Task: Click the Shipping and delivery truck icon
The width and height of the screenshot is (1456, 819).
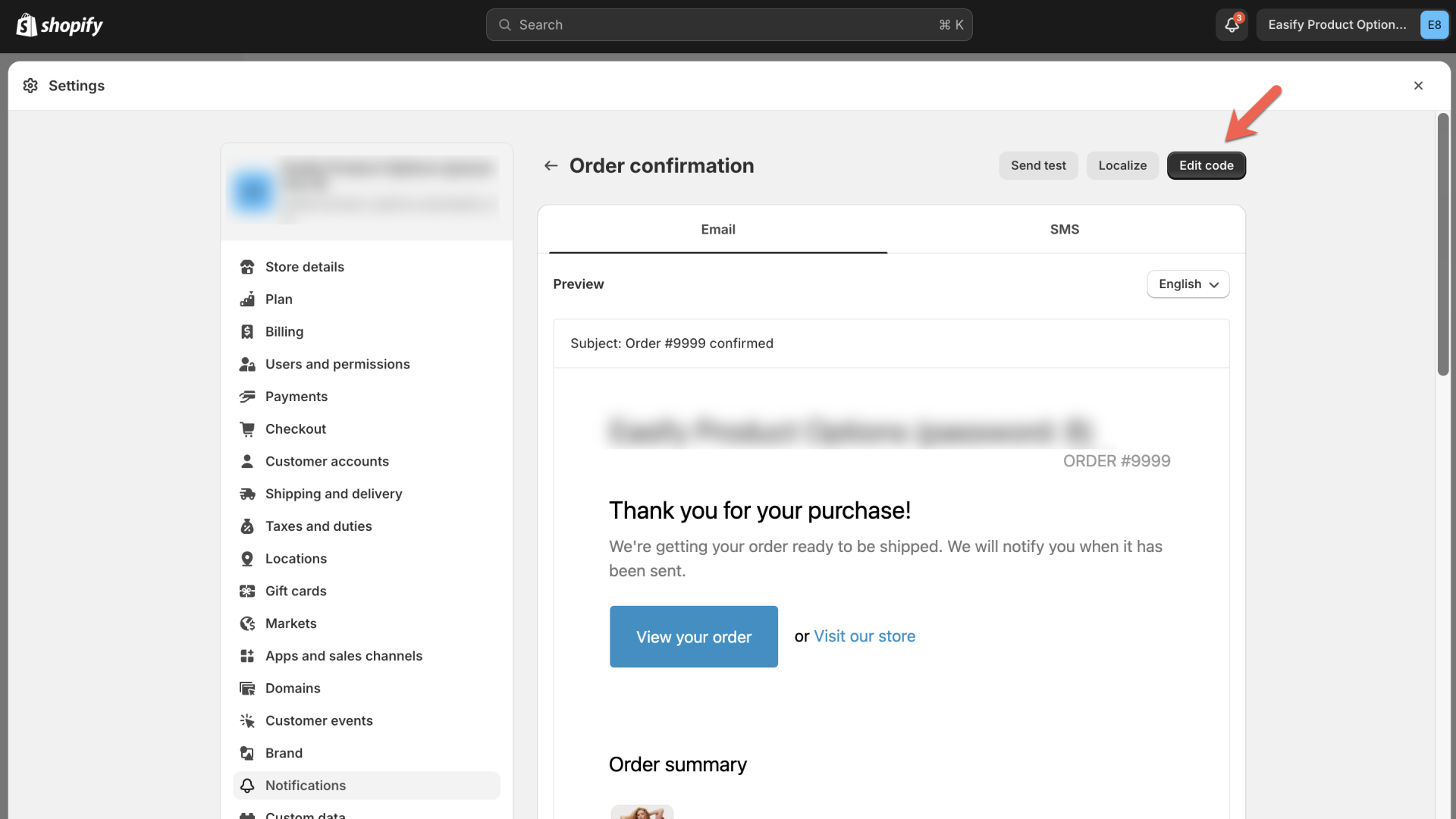Action: tap(247, 493)
